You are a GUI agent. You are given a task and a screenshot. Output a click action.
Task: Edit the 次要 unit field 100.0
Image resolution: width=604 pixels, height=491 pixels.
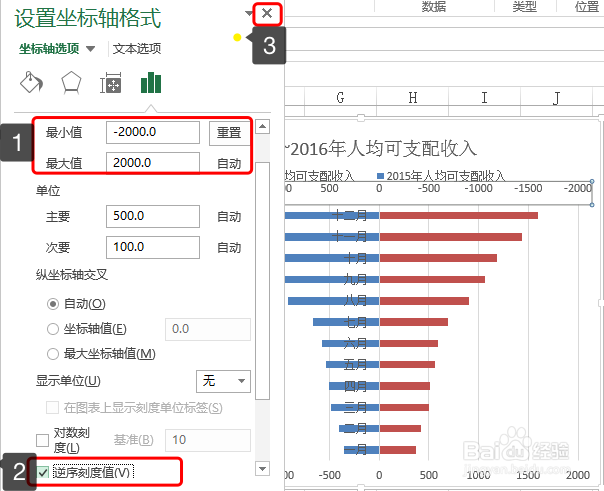[153, 247]
